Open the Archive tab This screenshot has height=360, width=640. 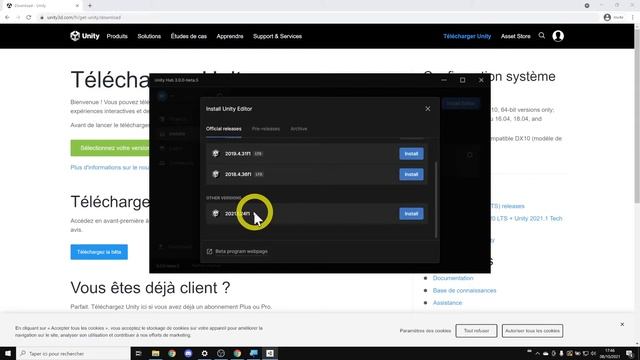pos(299,129)
